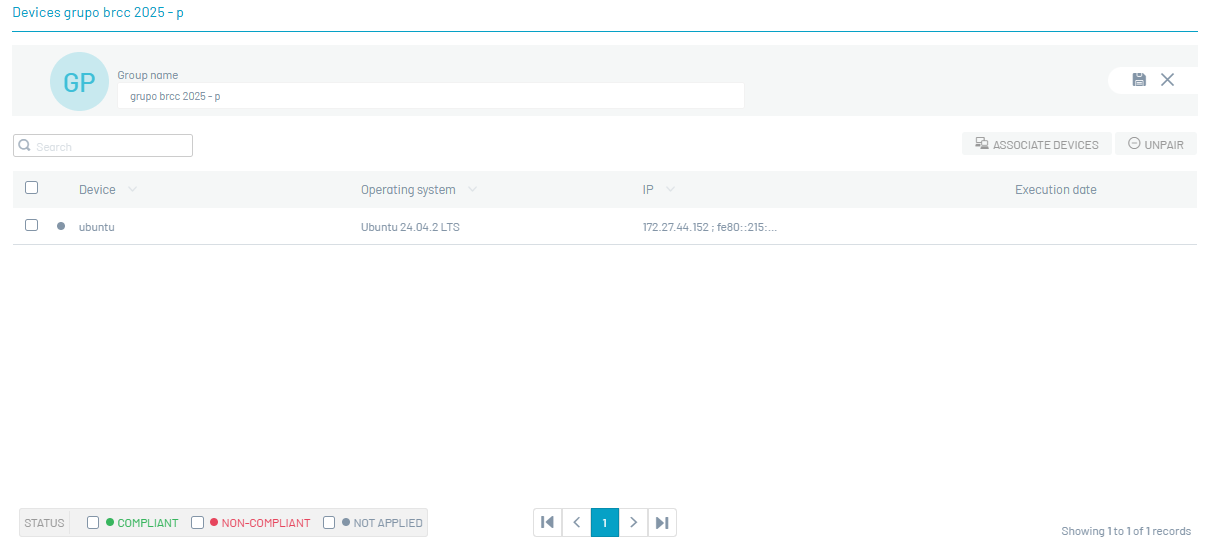Viewport: 1218px width, 557px height.
Task: Go to the first page
Action: coord(547,522)
